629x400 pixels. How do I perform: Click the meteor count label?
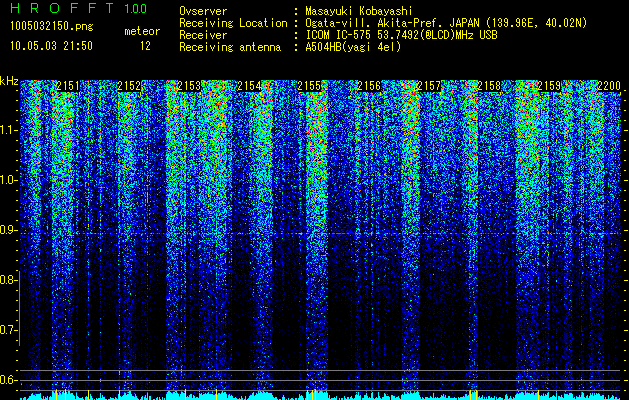pyautogui.click(x=142, y=31)
